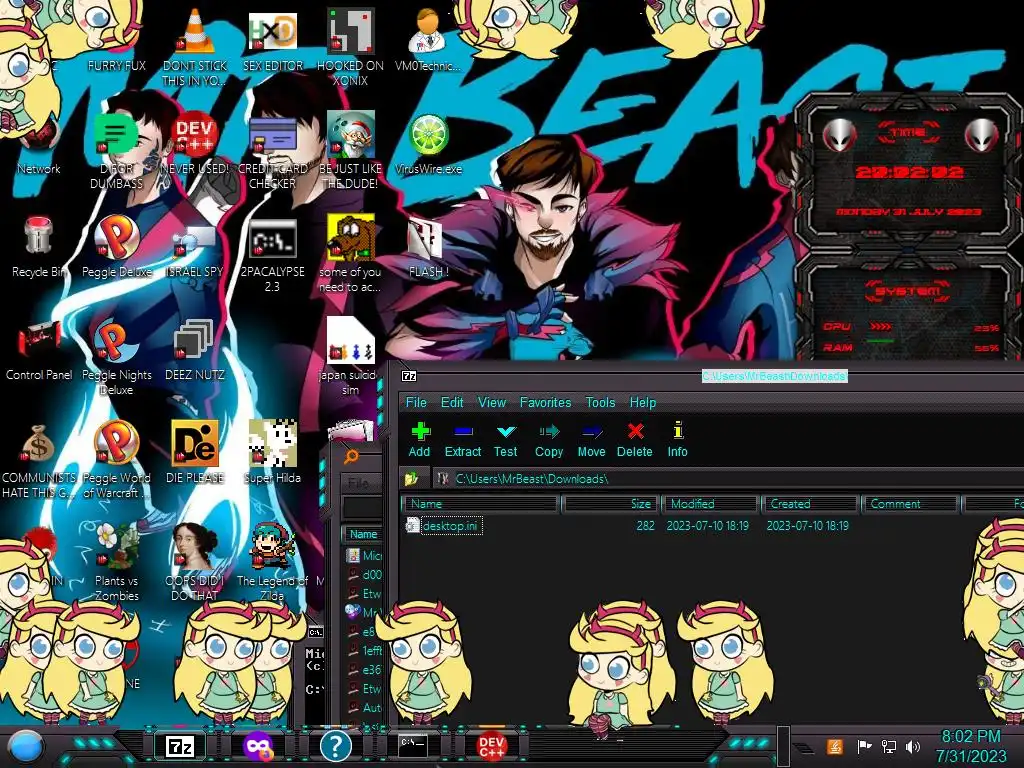Open the File menu in 7-Zip
1024x768 pixels.
point(416,402)
